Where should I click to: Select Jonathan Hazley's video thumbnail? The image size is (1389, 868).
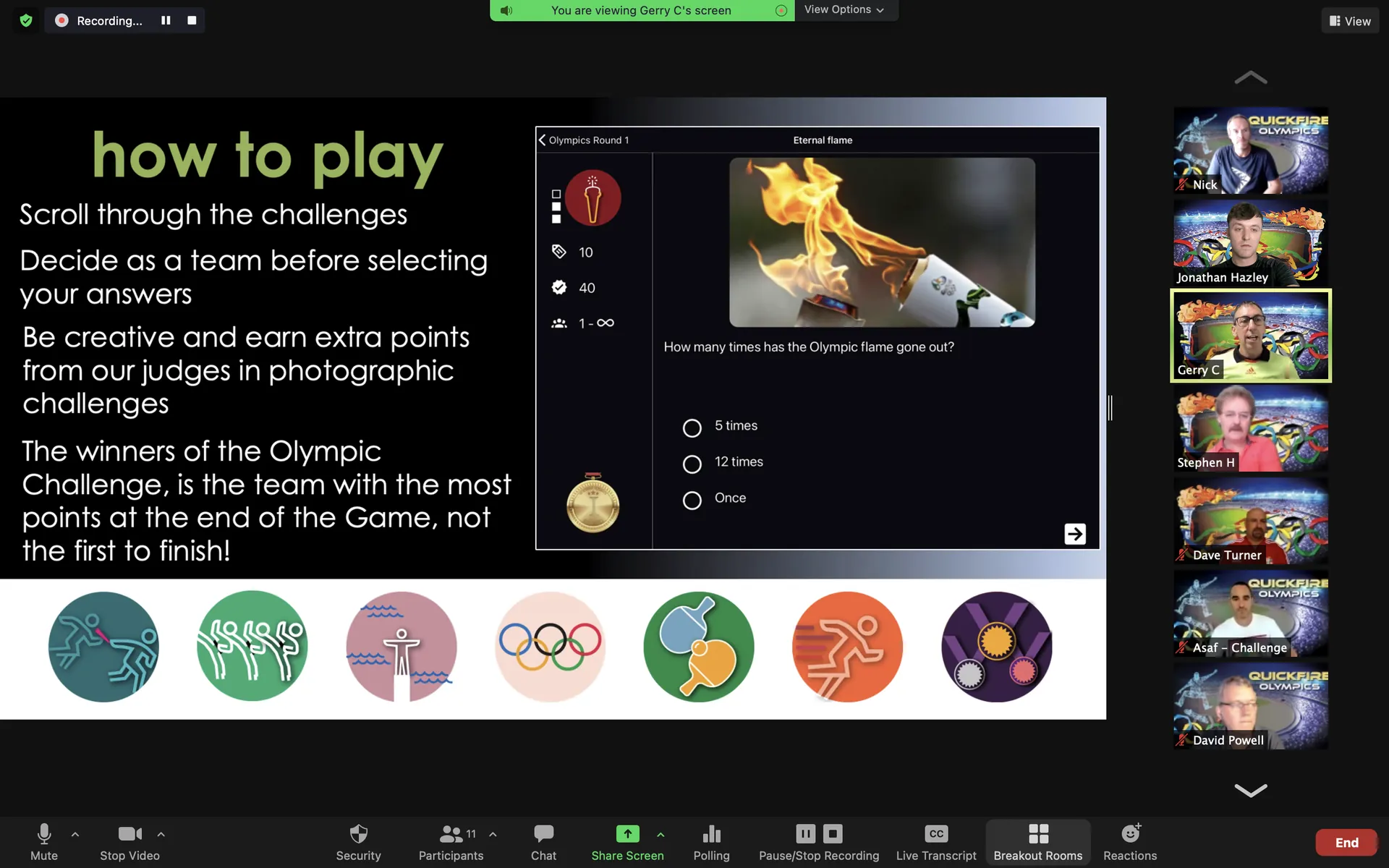[1251, 243]
